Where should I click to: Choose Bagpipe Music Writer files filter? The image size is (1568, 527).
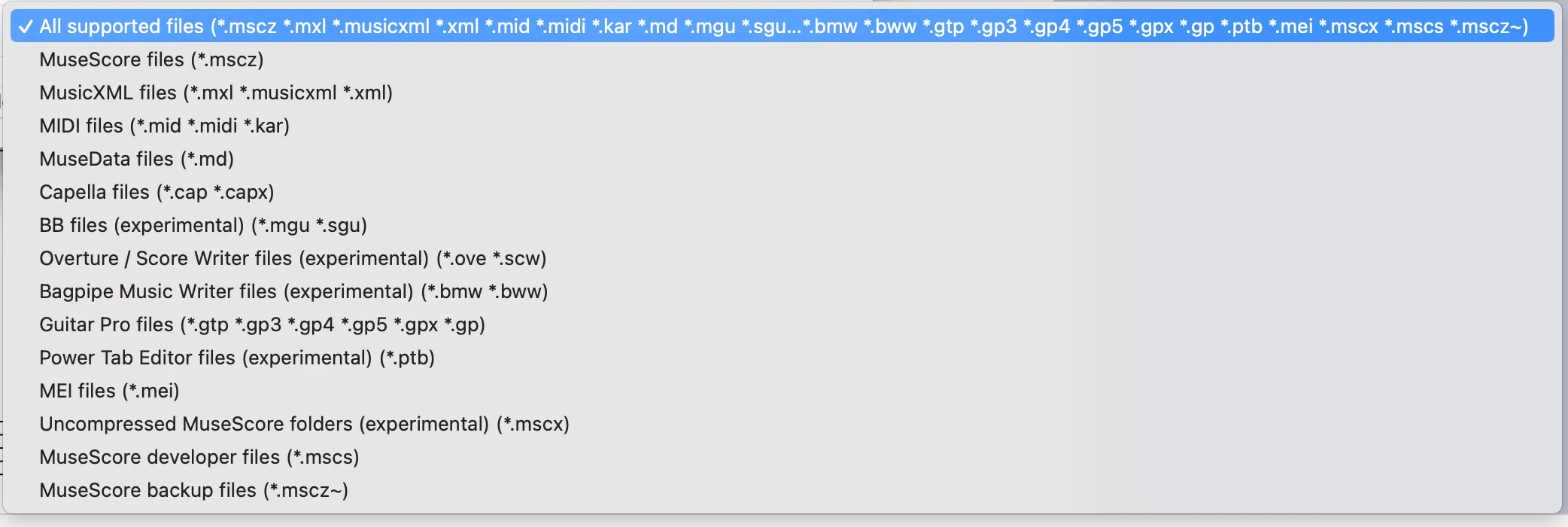tap(293, 291)
